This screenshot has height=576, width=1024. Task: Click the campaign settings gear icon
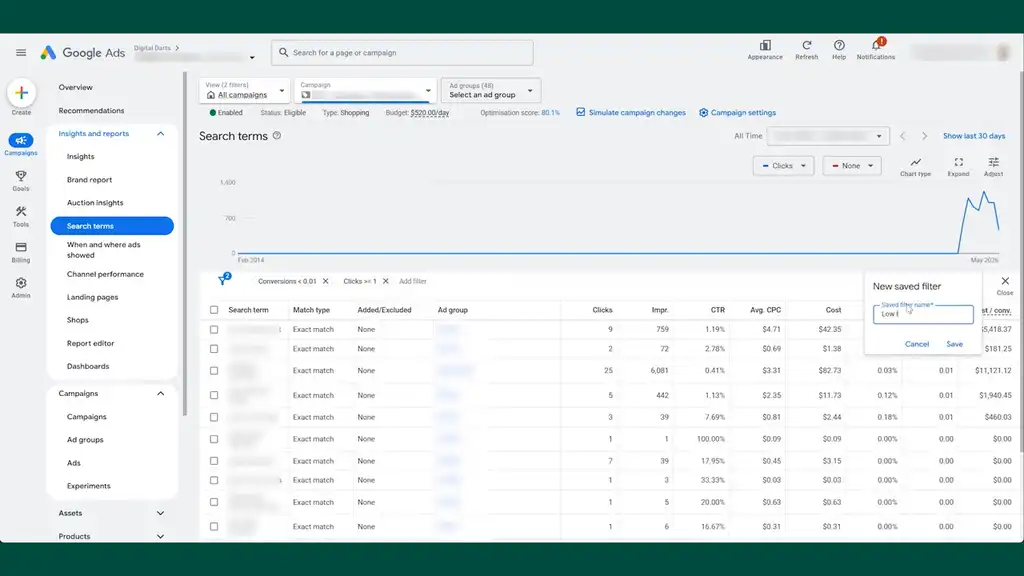pyautogui.click(x=703, y=113)
